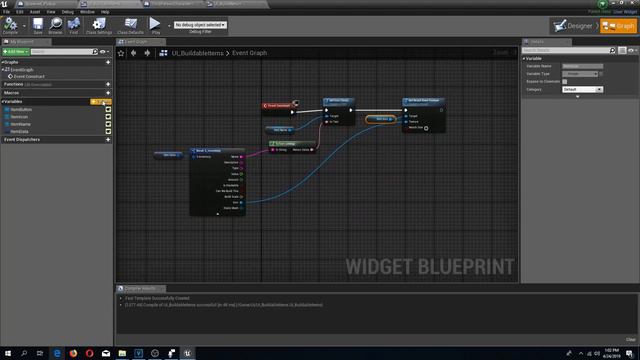Click the green source control icon at top-right
The image size is (640, 360).
(x=602, y=4)
